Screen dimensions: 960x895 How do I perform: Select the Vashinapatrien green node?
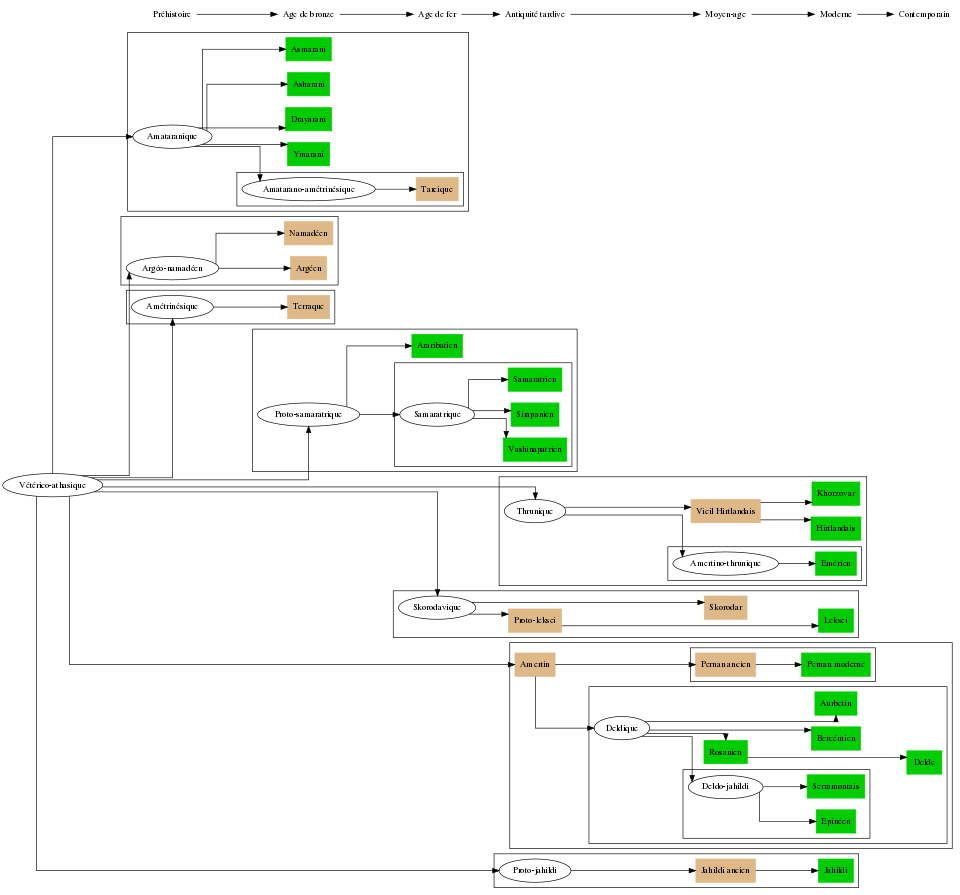(x=535, y=450)
